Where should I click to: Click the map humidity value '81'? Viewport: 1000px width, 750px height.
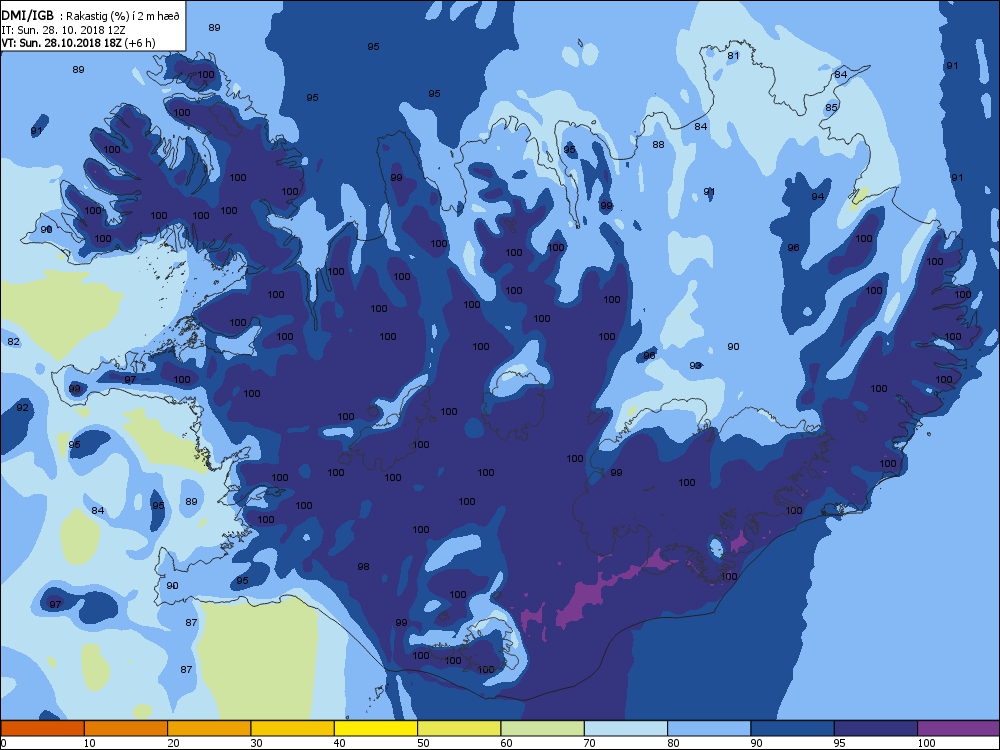coord(733,55)
